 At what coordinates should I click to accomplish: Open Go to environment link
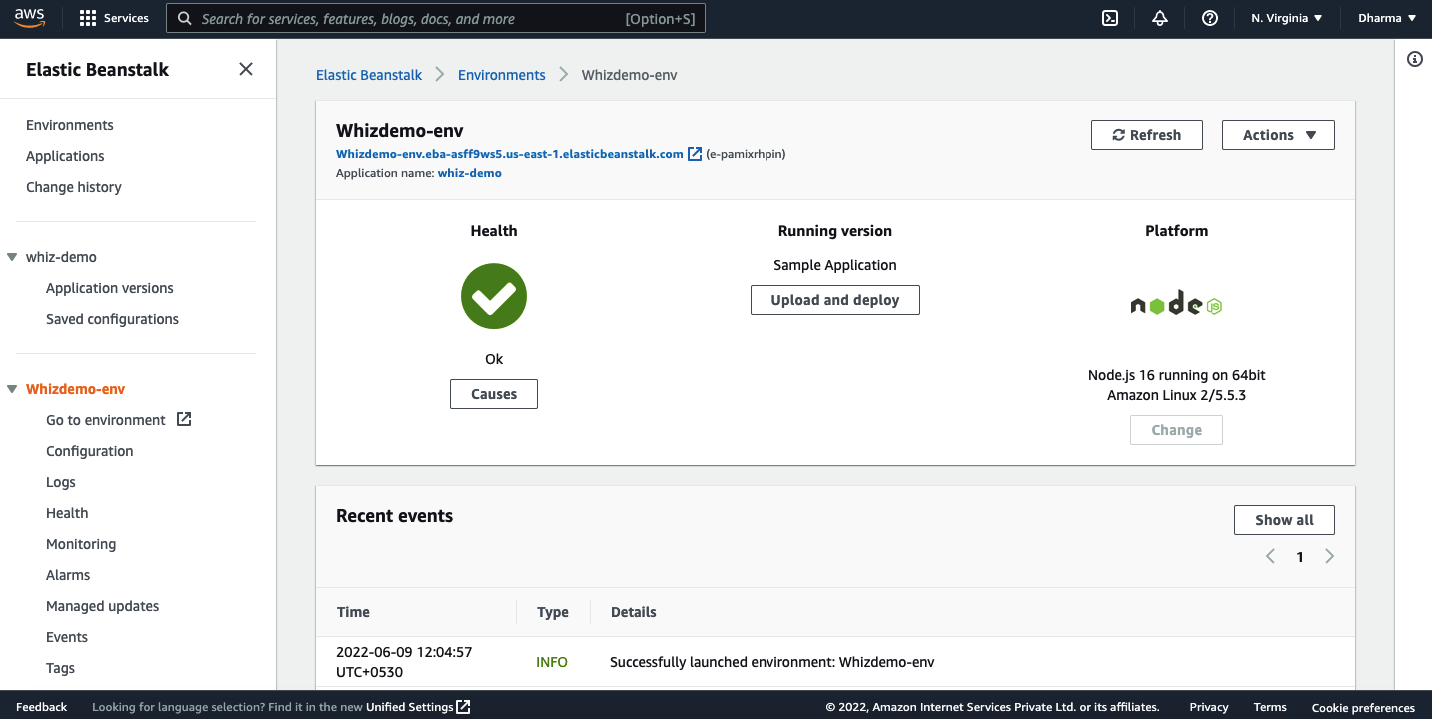(x=106, y=420)
